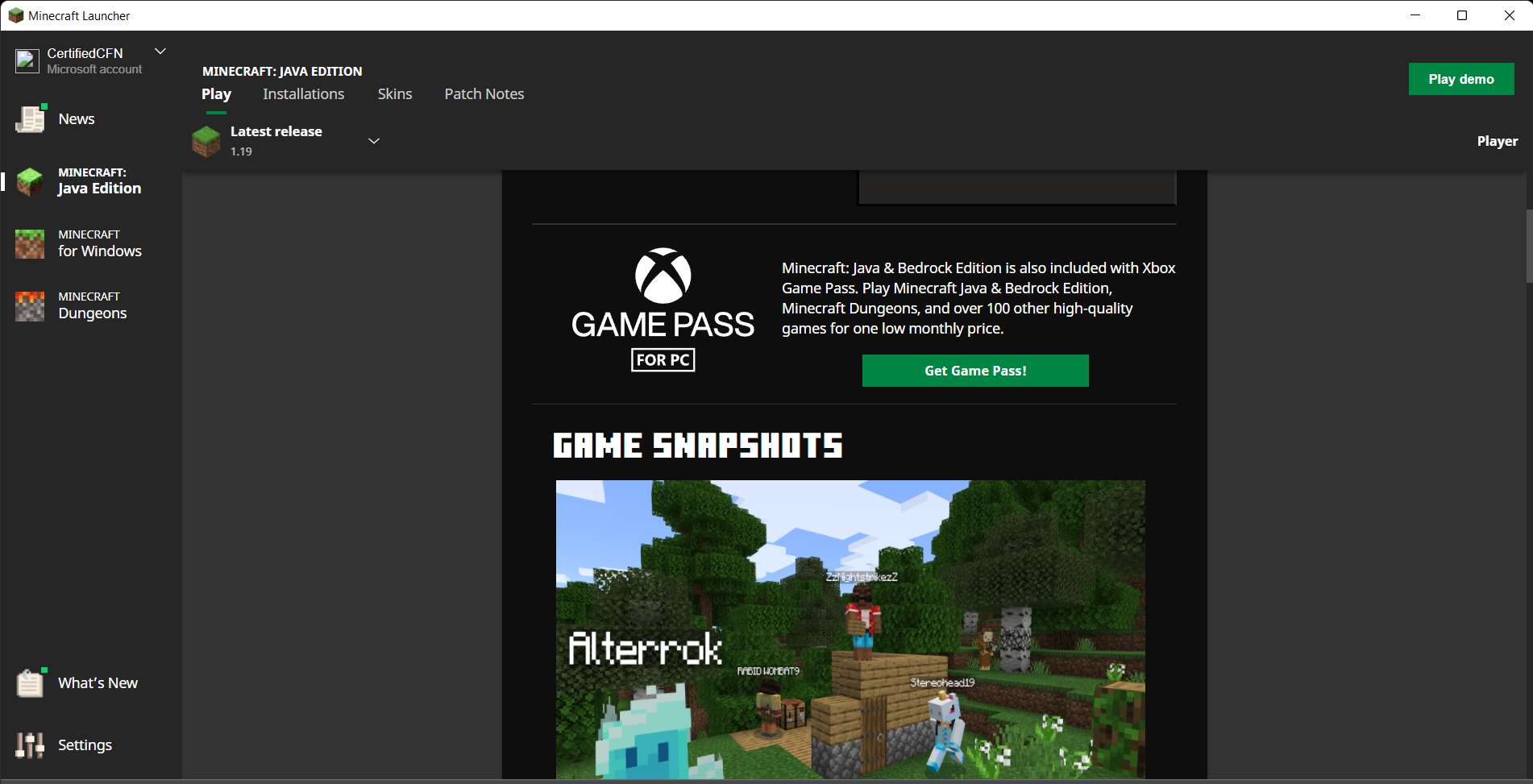This screenshot has height=784, width=1533.
Task: Open the Minecraft Dungeons icon
Action: (x=30, y=306)
